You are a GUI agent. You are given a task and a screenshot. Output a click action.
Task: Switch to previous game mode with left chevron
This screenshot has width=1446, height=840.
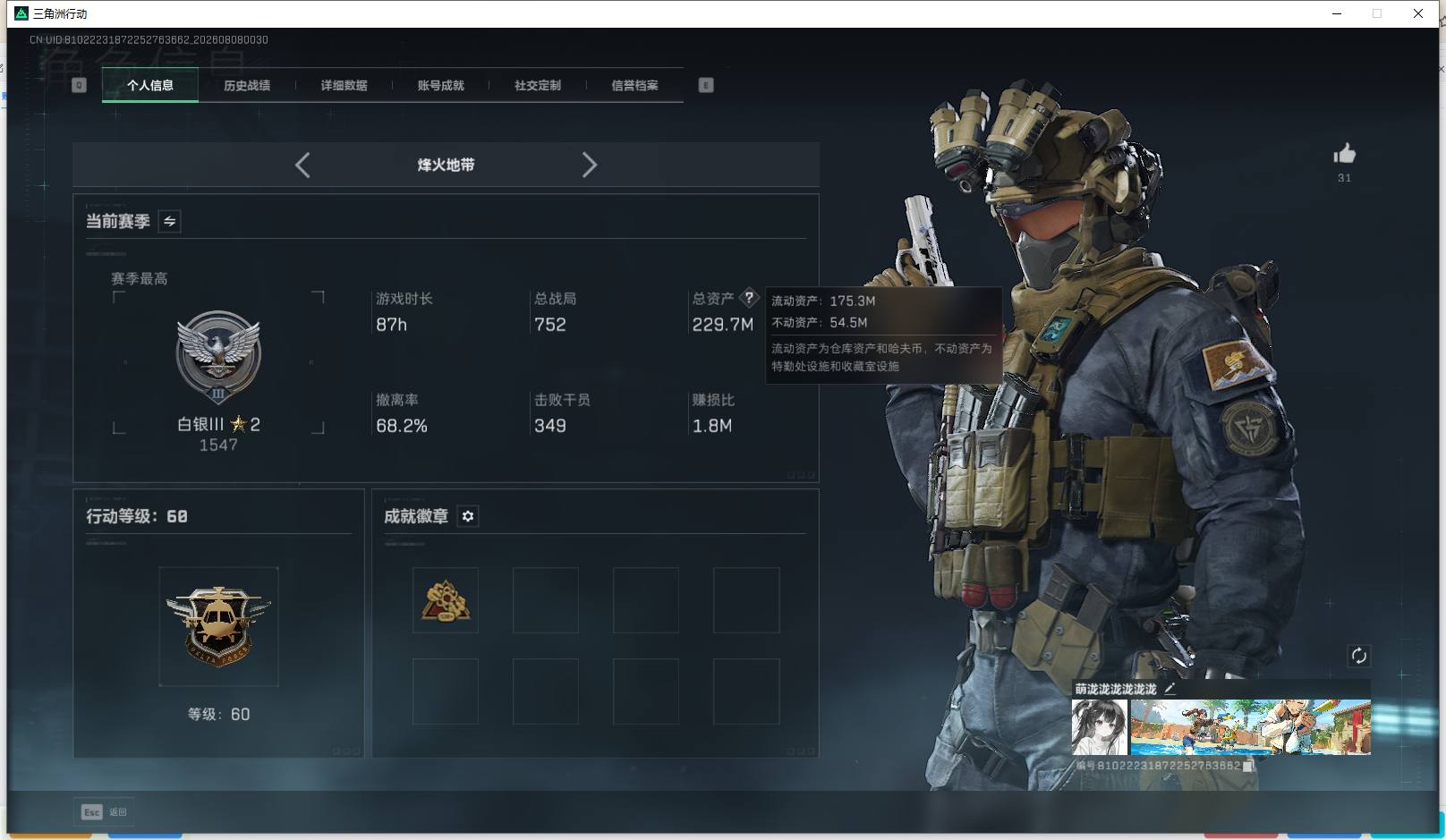(x=302, y=165)
